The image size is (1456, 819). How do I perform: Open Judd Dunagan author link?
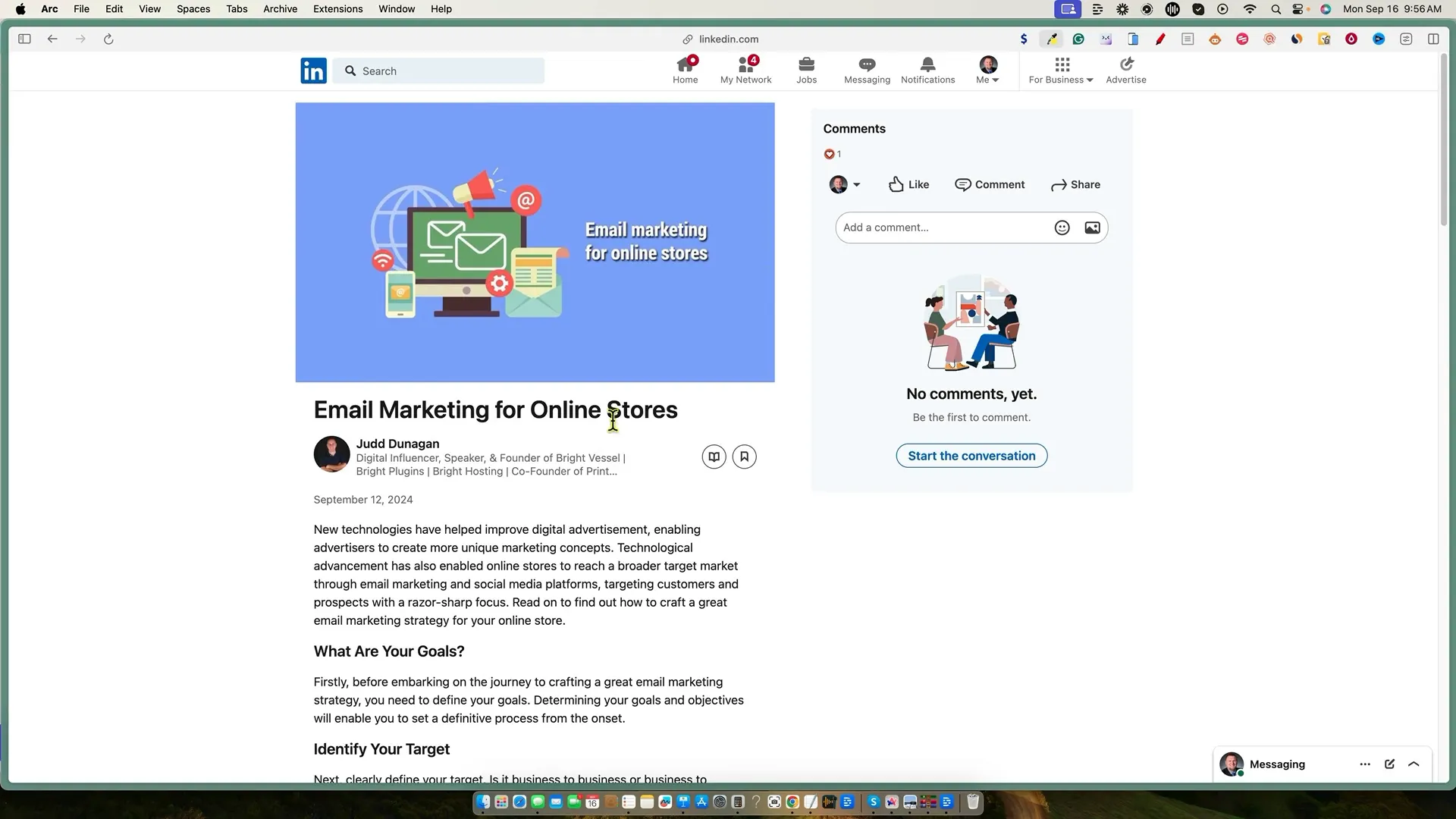click(397, 444)
